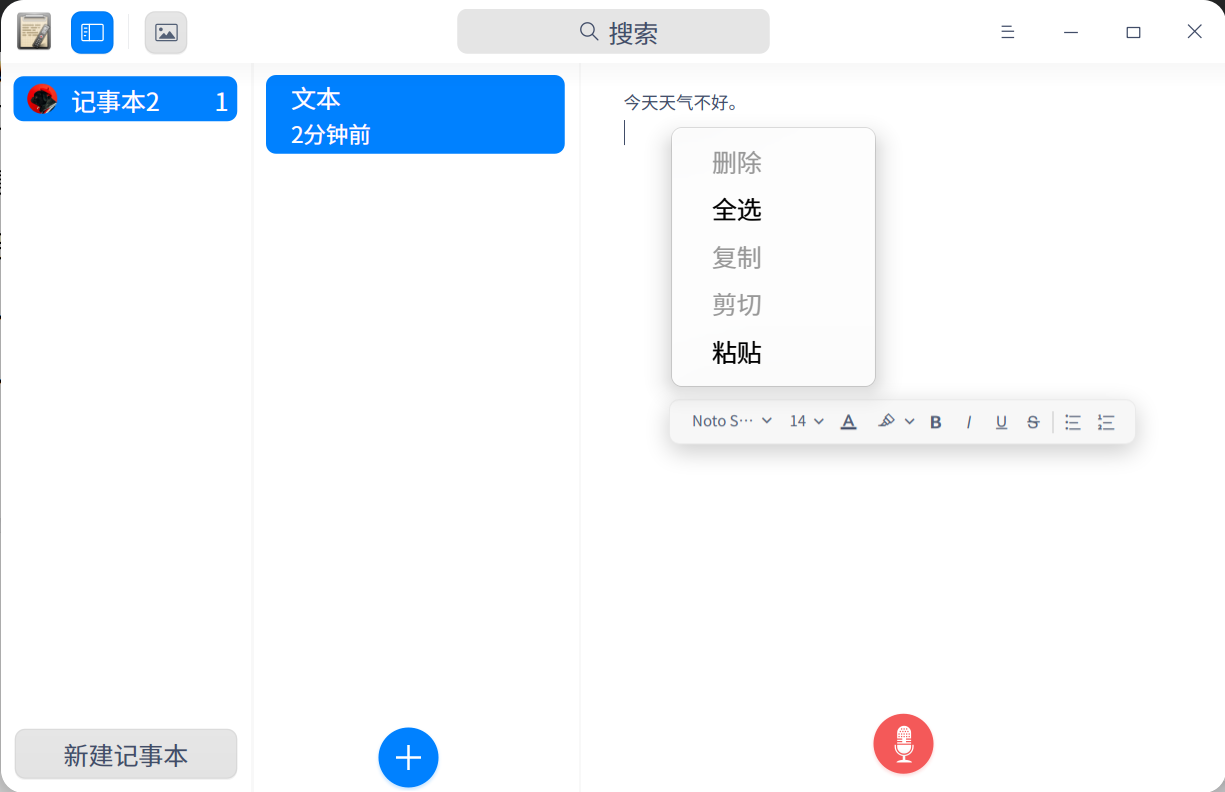This screenshot has height=792, width=1225.
Task: Open the hamburger main menu
Action: tap(1008, 32)
